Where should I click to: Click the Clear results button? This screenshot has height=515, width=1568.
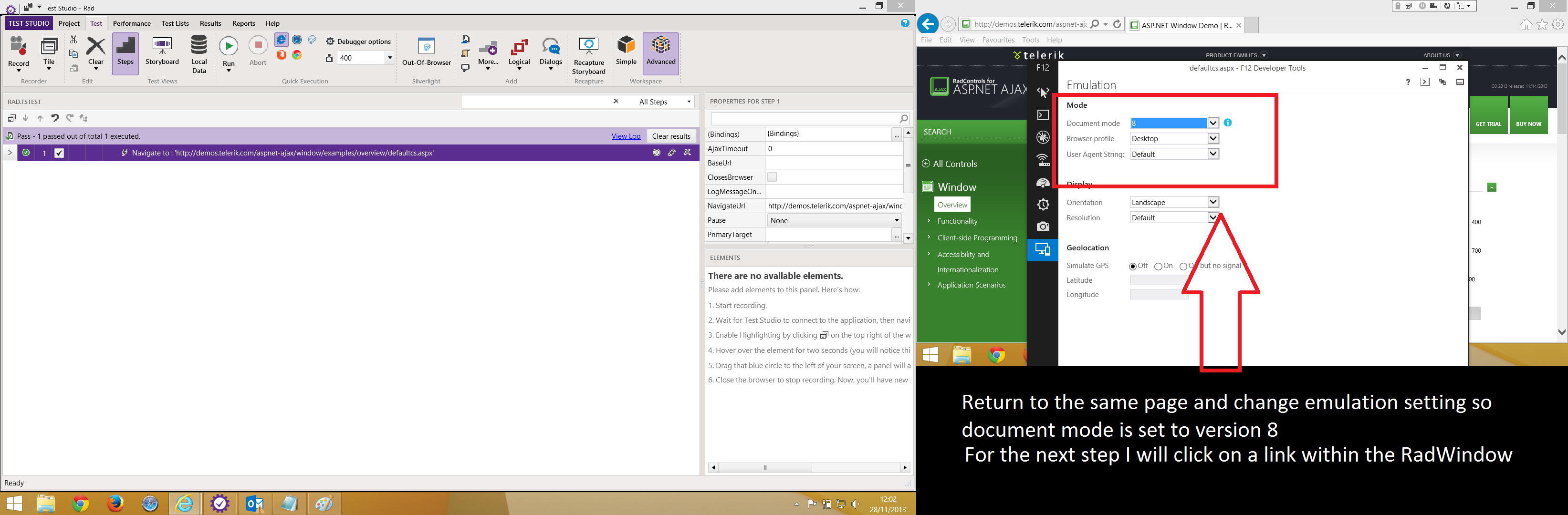pos(671,136)
